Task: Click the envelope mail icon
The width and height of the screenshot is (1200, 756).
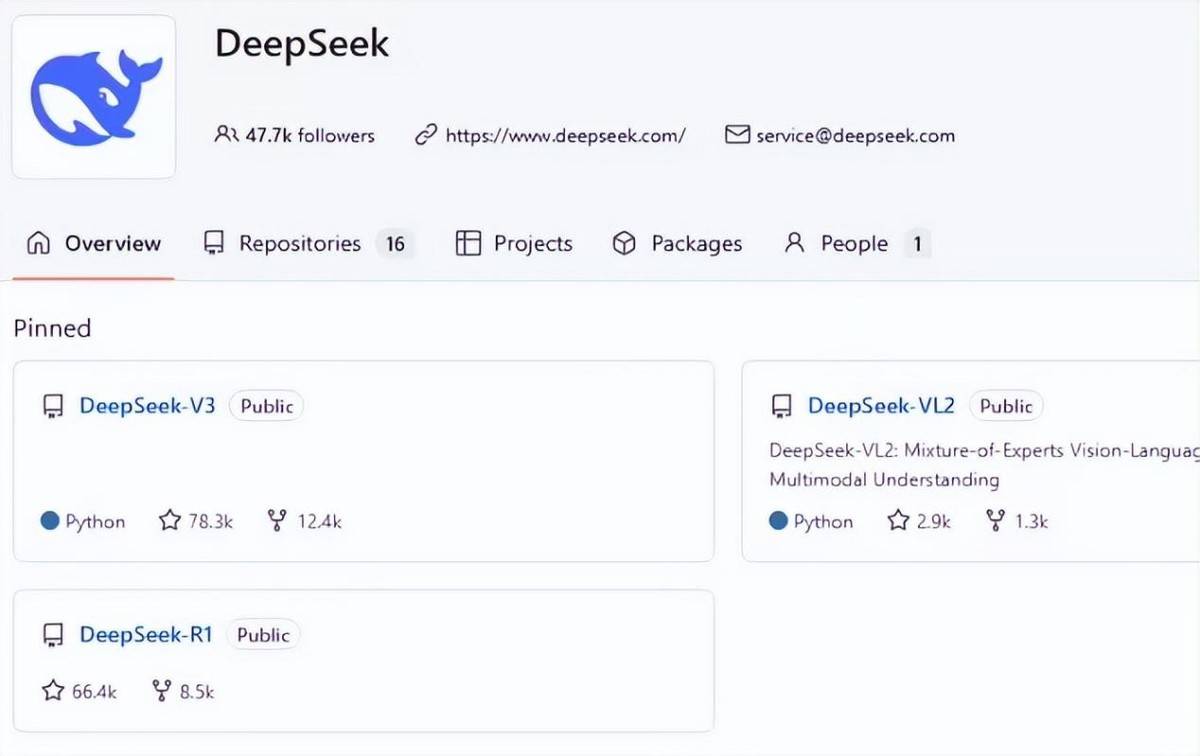Action: click(x=737, y=135)
